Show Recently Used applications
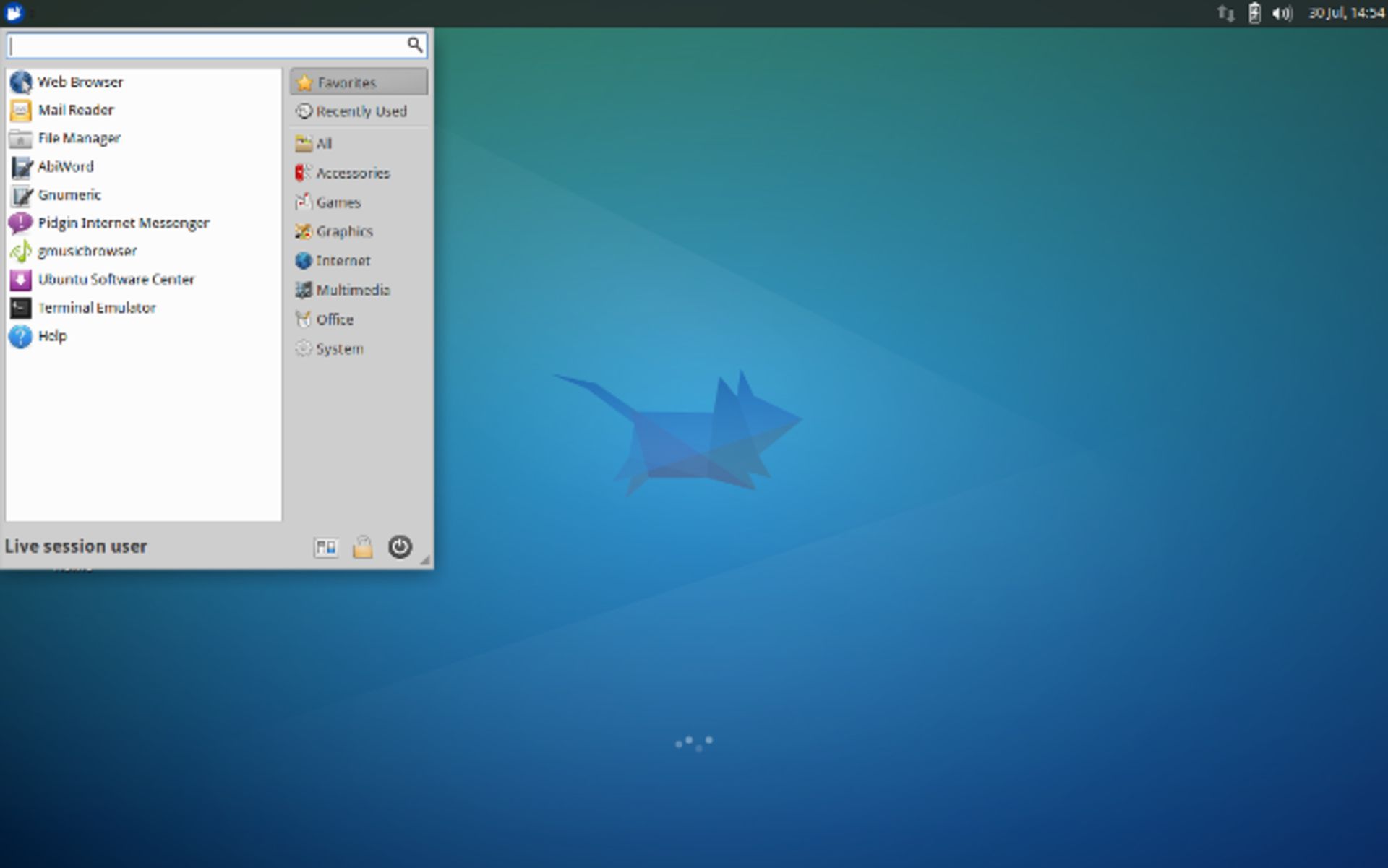Image resolution: width=1388 pixels, height=868 pixels. pyautogui.click(x=360, y=111)
